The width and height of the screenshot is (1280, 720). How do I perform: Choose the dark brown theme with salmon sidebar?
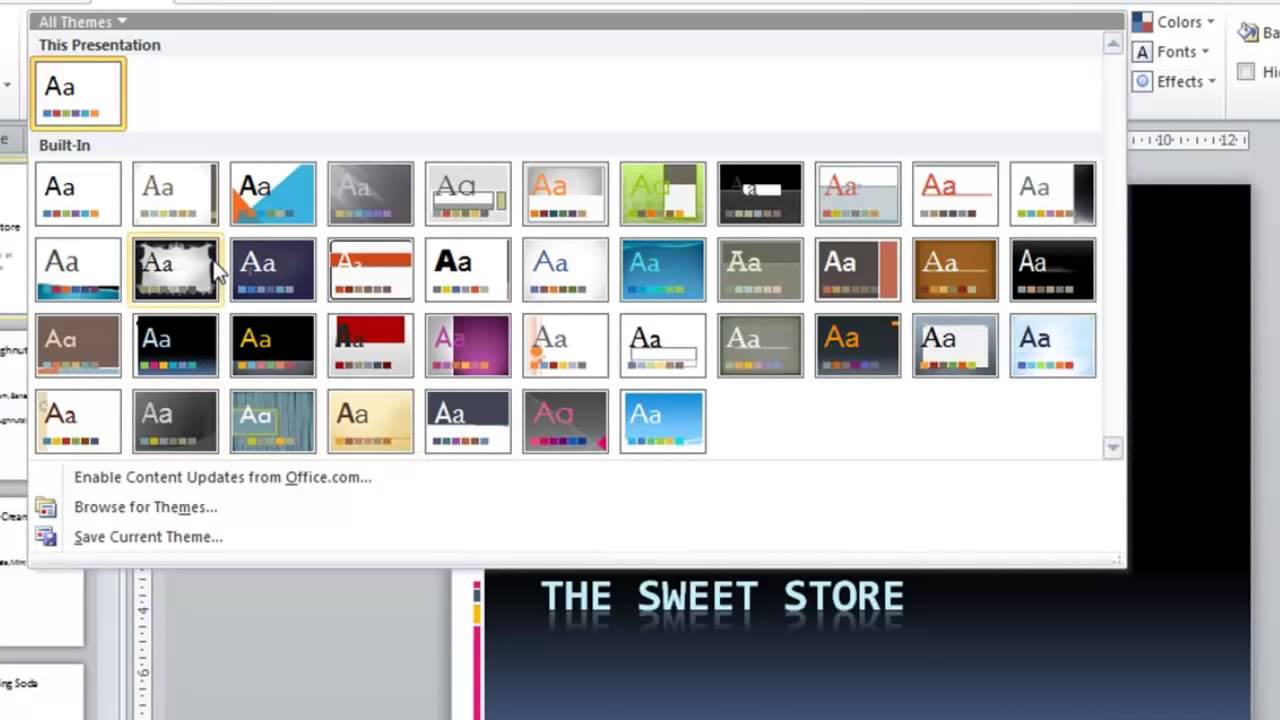click(x=858, y=270)
